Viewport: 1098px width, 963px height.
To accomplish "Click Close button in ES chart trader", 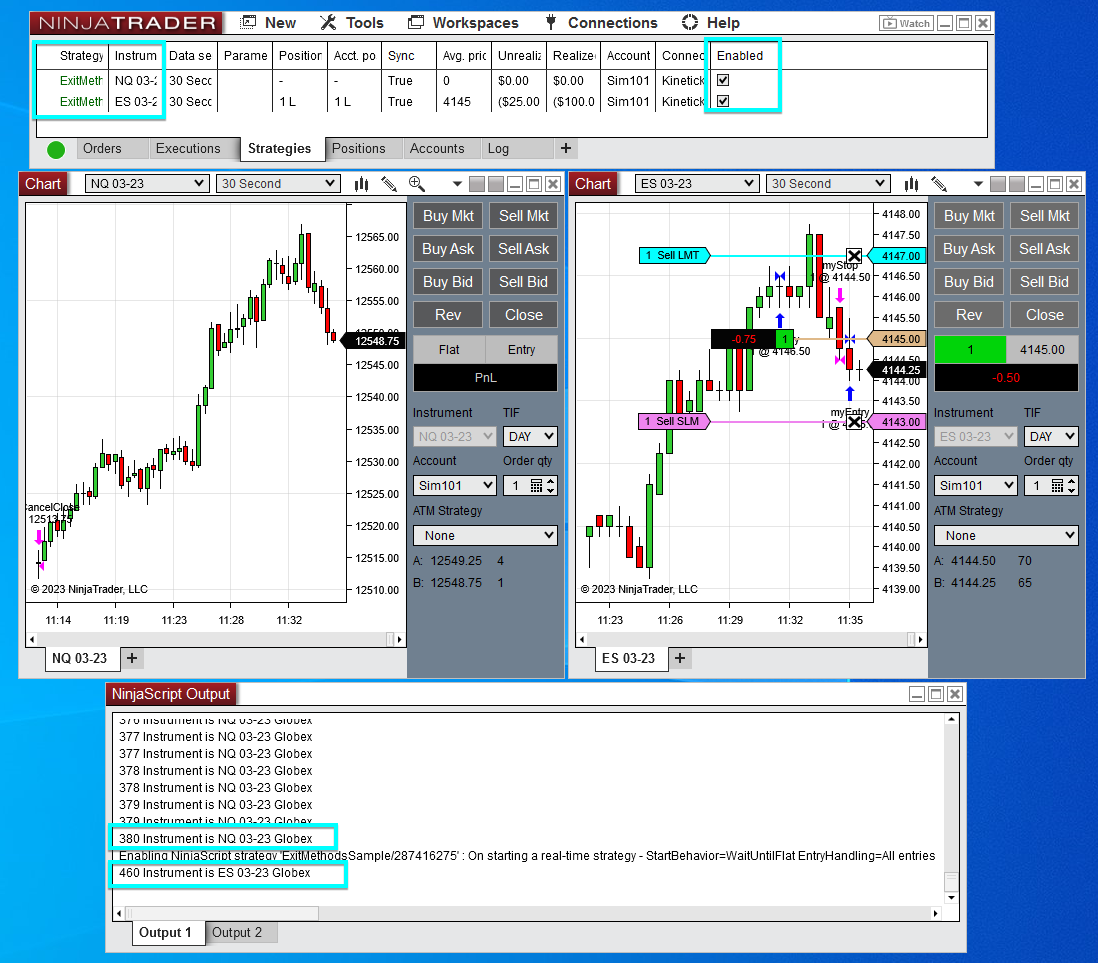I will (1044, 315).
